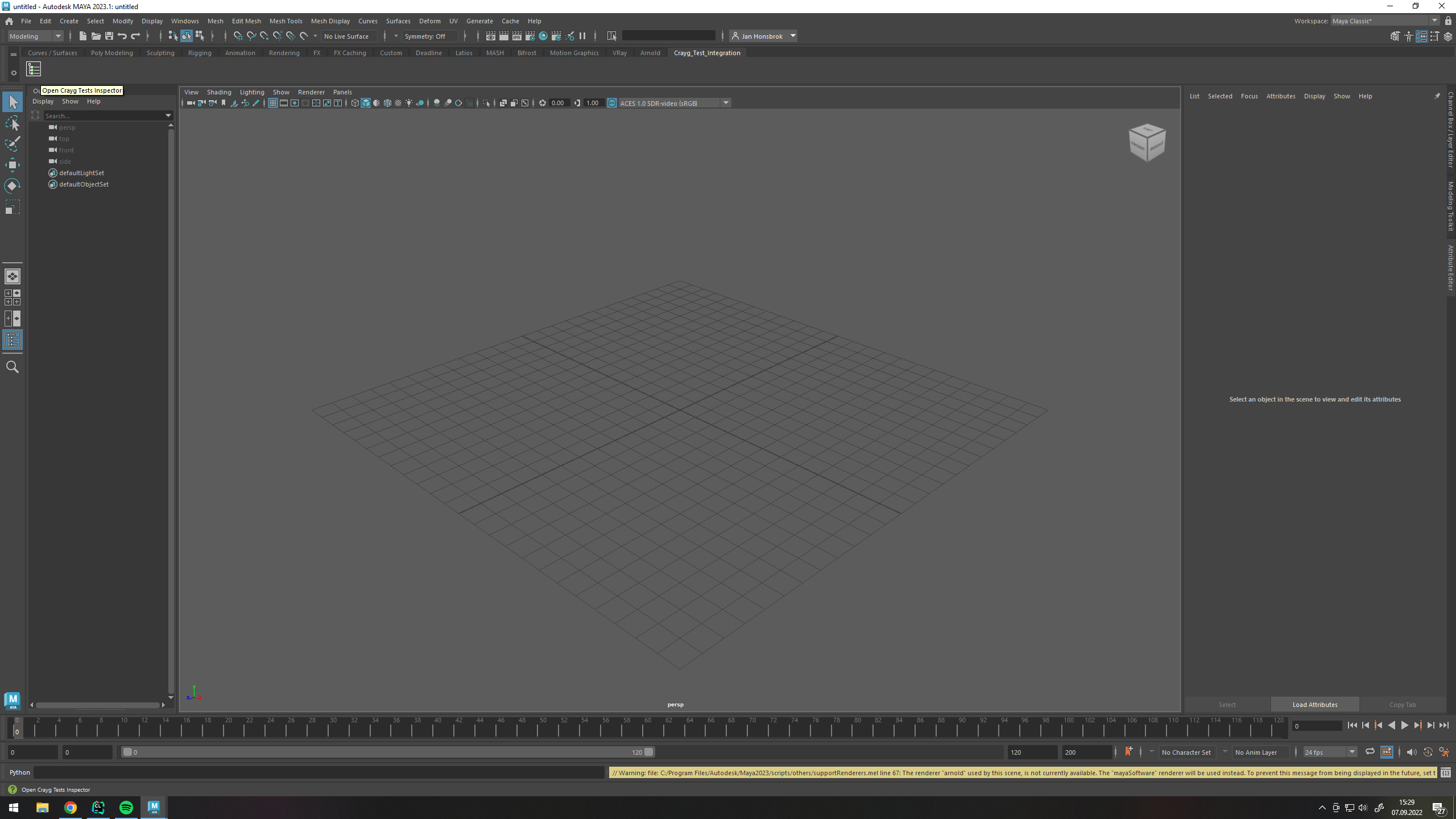Add a bookmark with orange bookmark icon
Screen dimensions: 1456x819
tap(1128, 752)
